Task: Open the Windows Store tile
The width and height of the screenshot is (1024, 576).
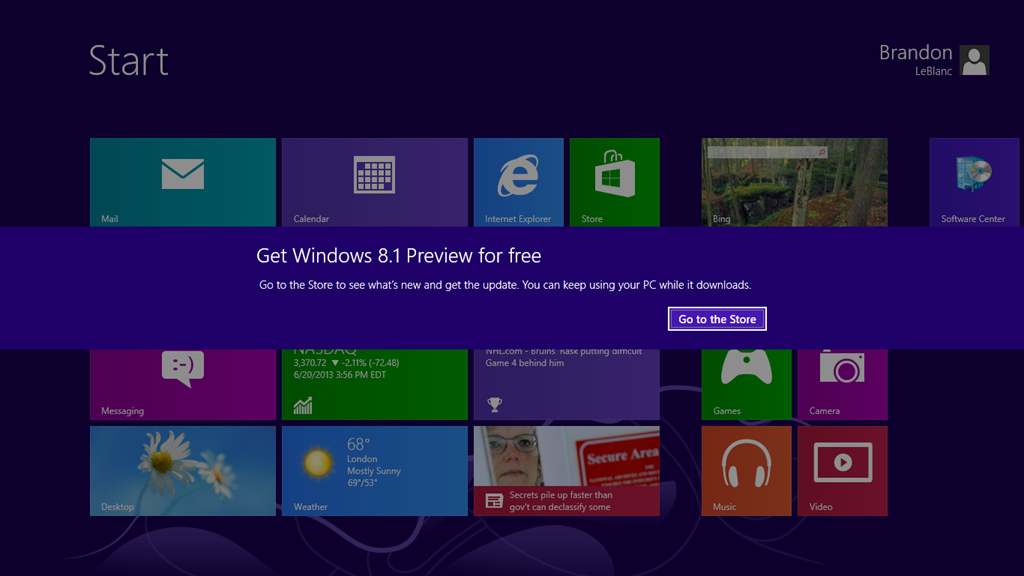Action: tap(614, 182)
